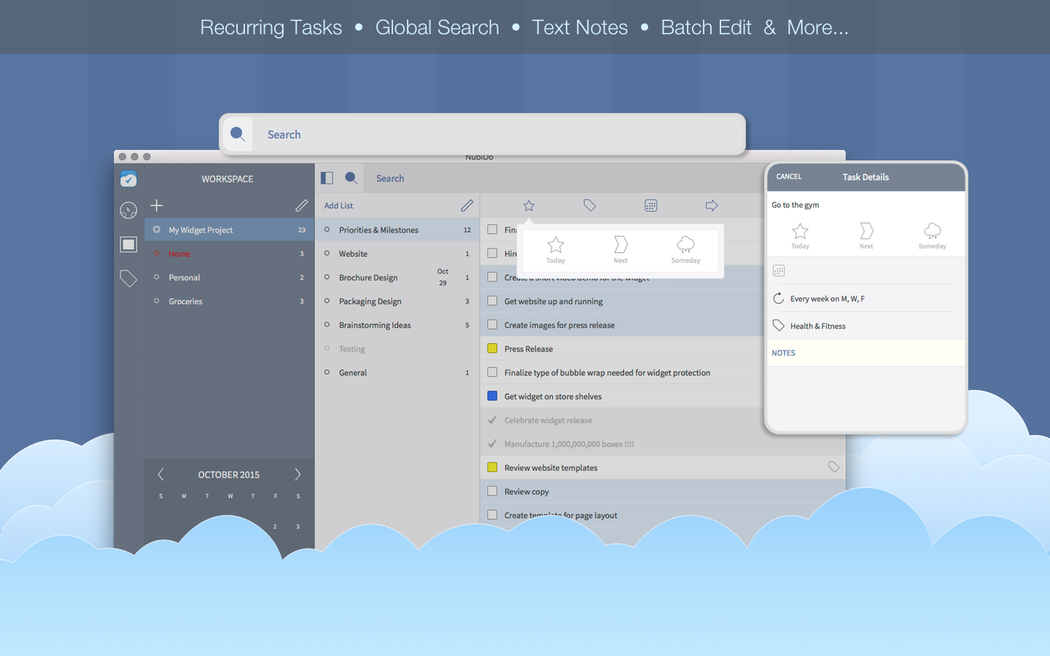The image size is (1050, 656).
Task: Click the clock icon in left sidebar
Action: click(128, 210)
